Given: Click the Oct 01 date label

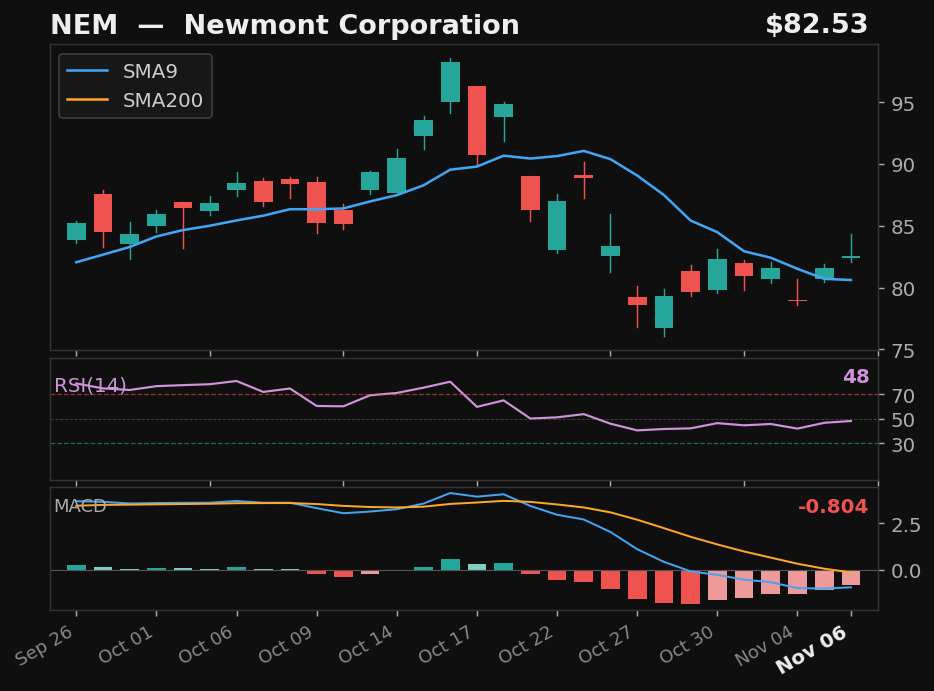Looking at the screenshot, I should point(126,645).
